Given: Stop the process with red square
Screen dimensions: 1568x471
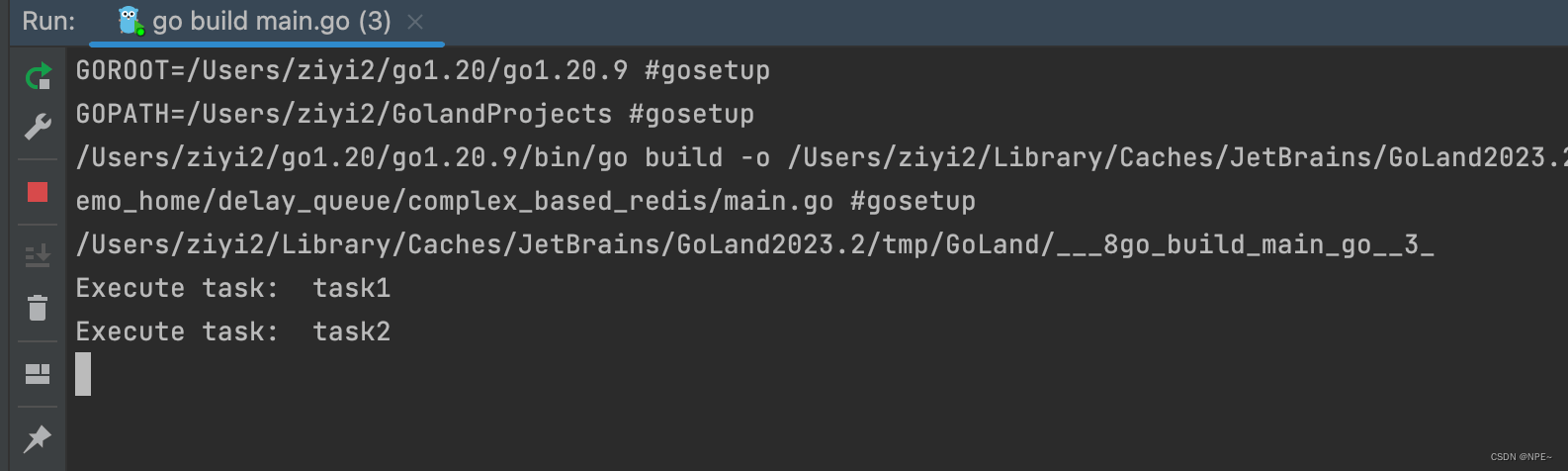Looking at the screenshot, I should (38, 192).
